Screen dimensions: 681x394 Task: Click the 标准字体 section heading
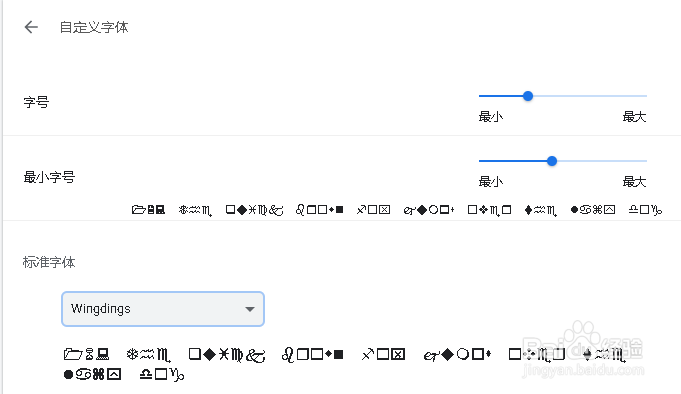pos(49,262)
